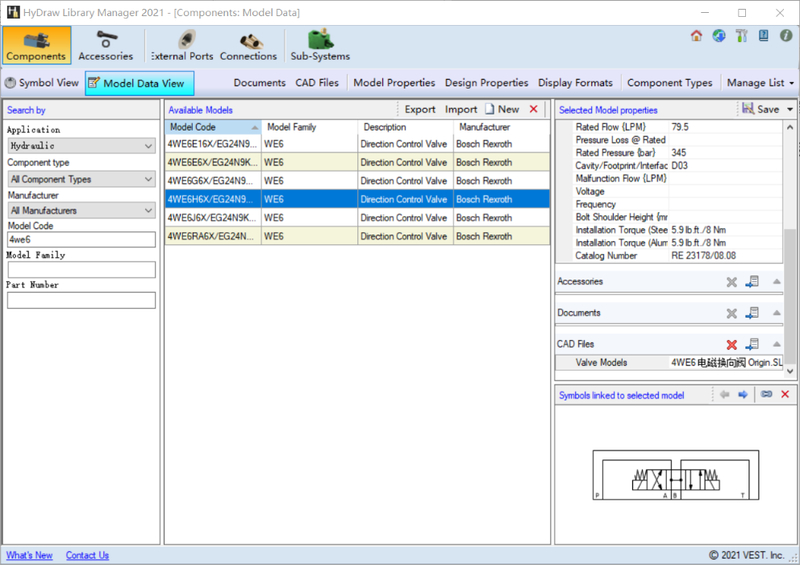The width and height of the screenshot is (800, 565).
Task: Open the tools settings icon
Action: (741, 36)
